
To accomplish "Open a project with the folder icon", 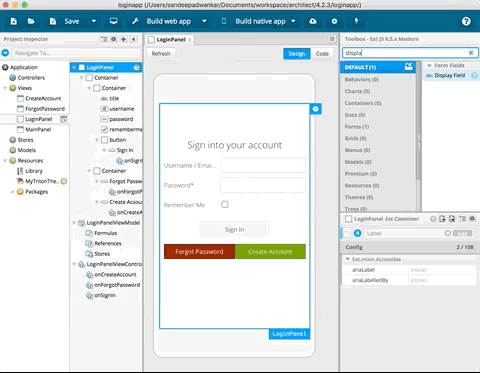I will pyautogui.click(x=31, y=21).
